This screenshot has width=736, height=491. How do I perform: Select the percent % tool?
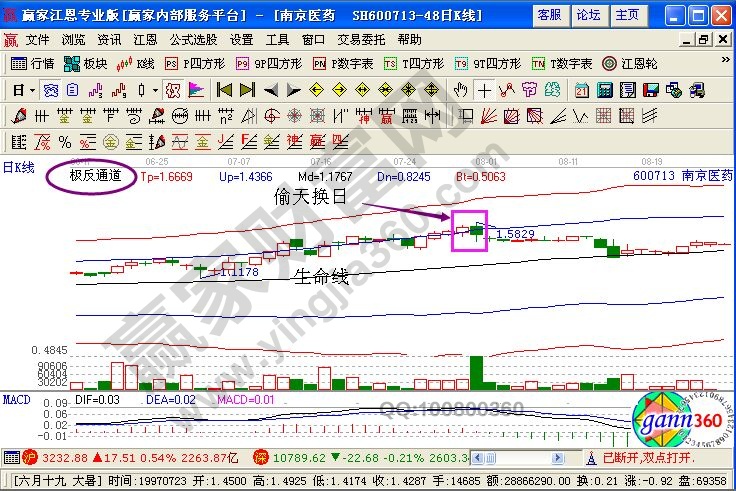tap(65, 142)
